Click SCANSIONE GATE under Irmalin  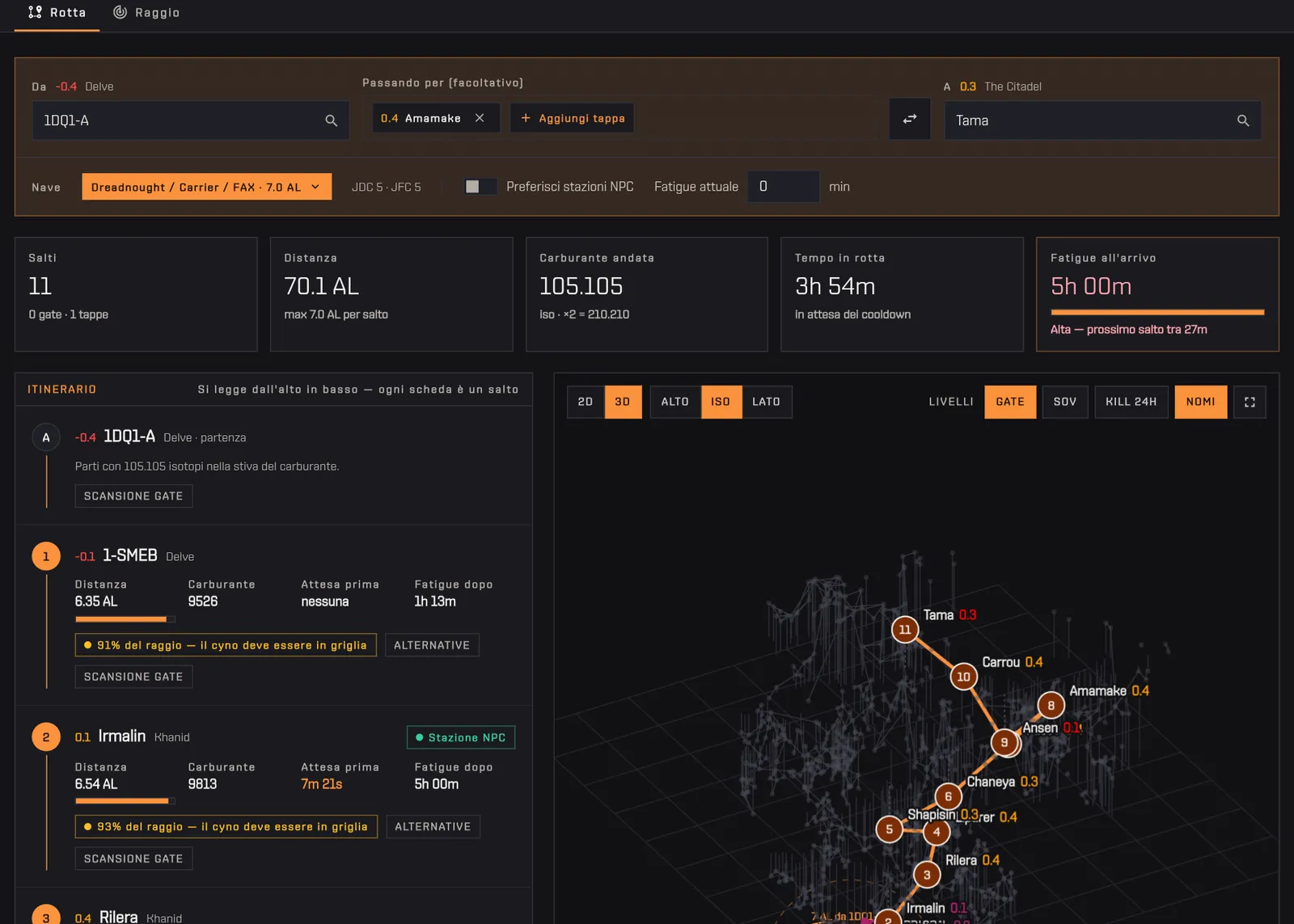coord(133,859)
